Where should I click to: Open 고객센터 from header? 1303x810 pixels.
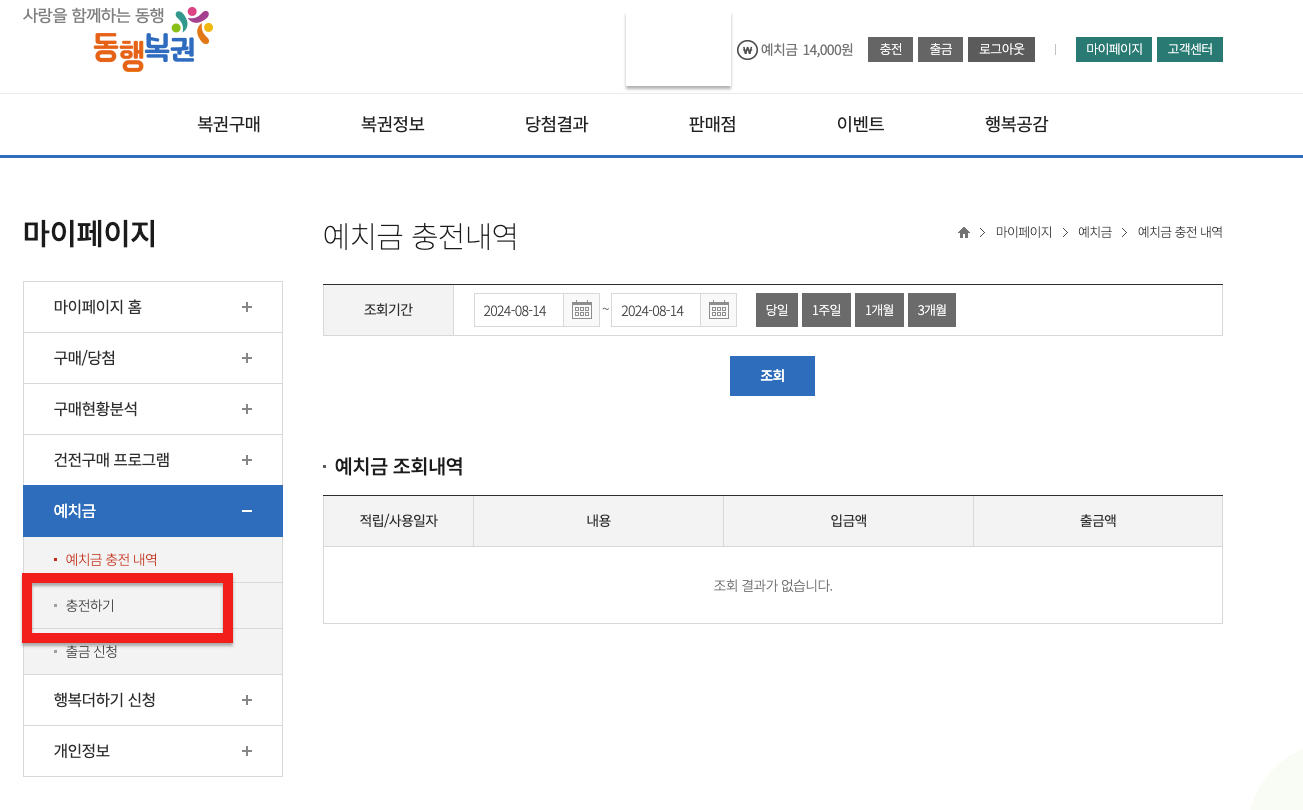1190,49
